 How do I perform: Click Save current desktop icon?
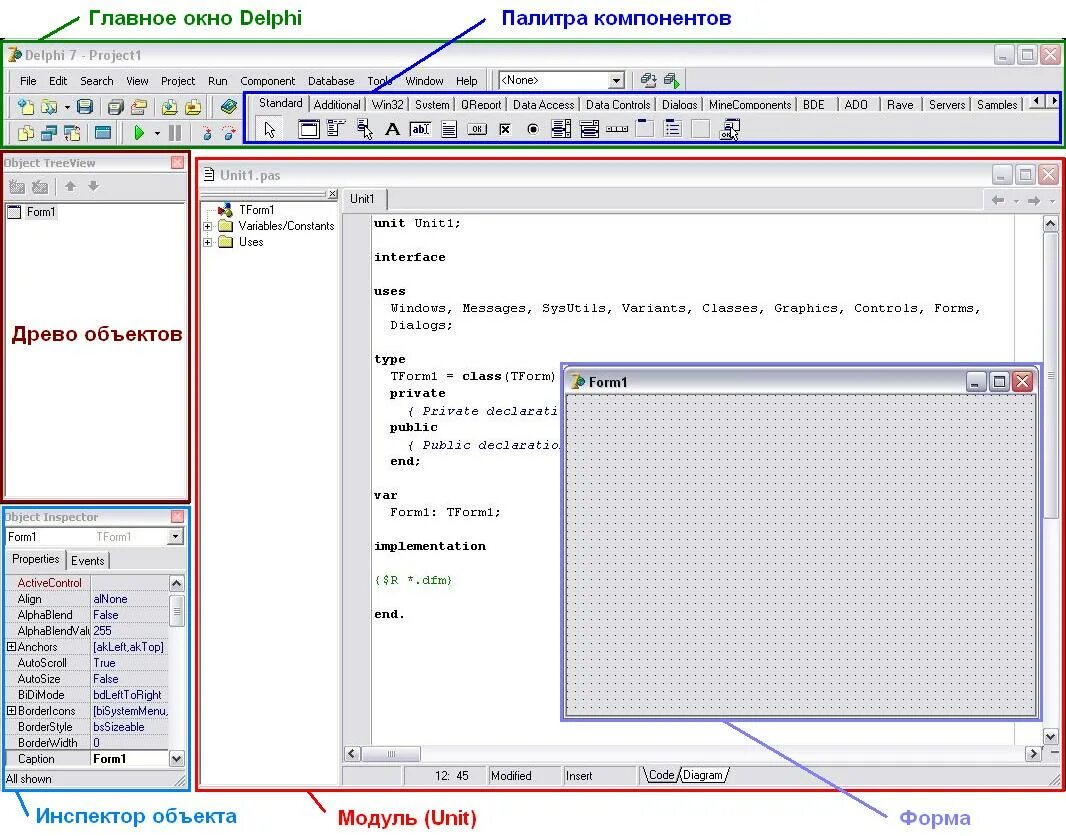click(x=648, y=80)
